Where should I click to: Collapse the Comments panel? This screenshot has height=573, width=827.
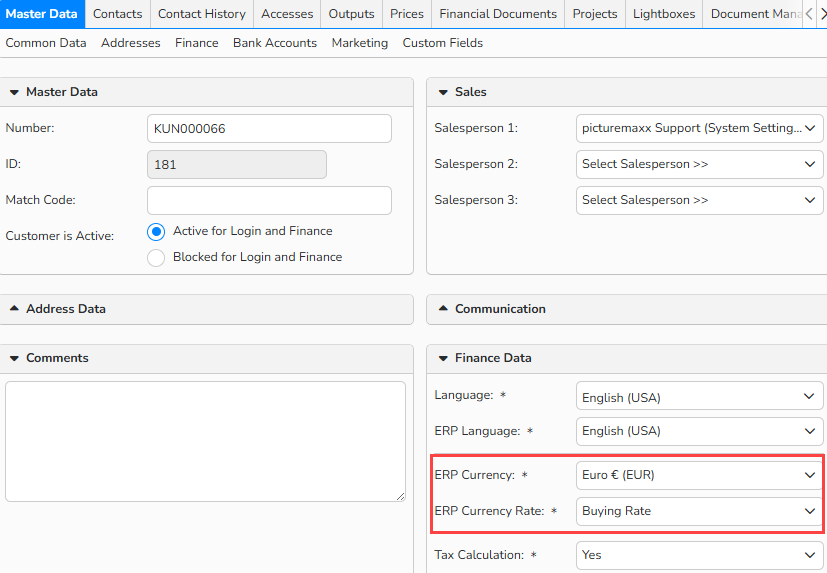(x=15, y=358)
